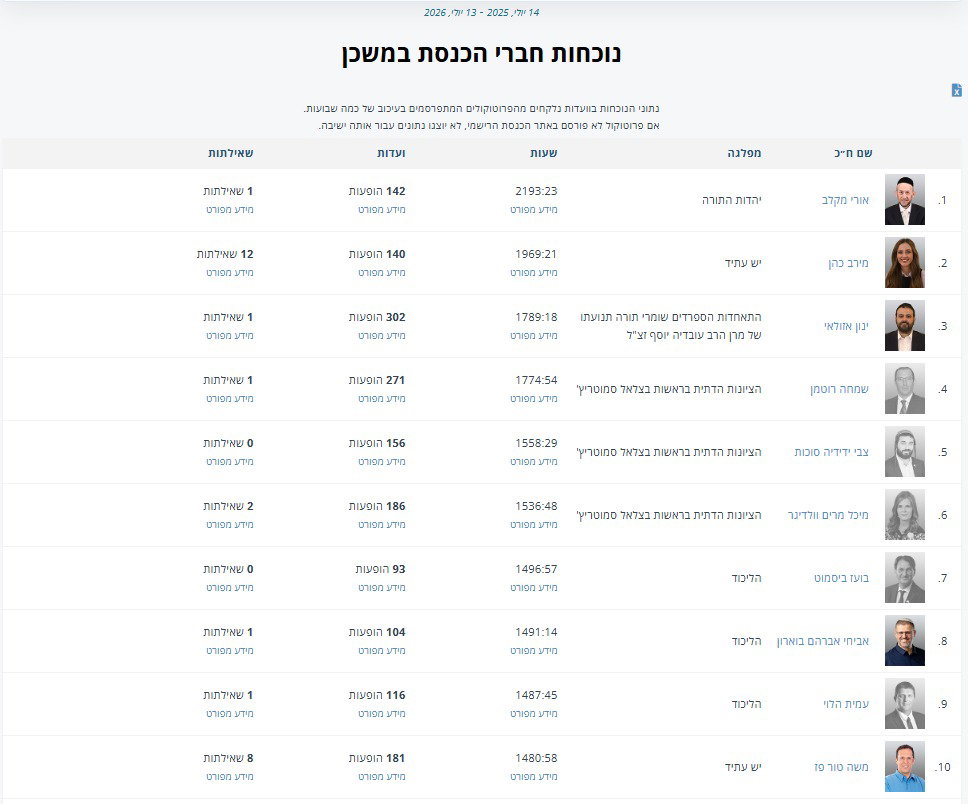The image size is (968, 804).
Task: Click photo of שמחה רוטמן
Action: pyautogui.click(x=904, y=388)
